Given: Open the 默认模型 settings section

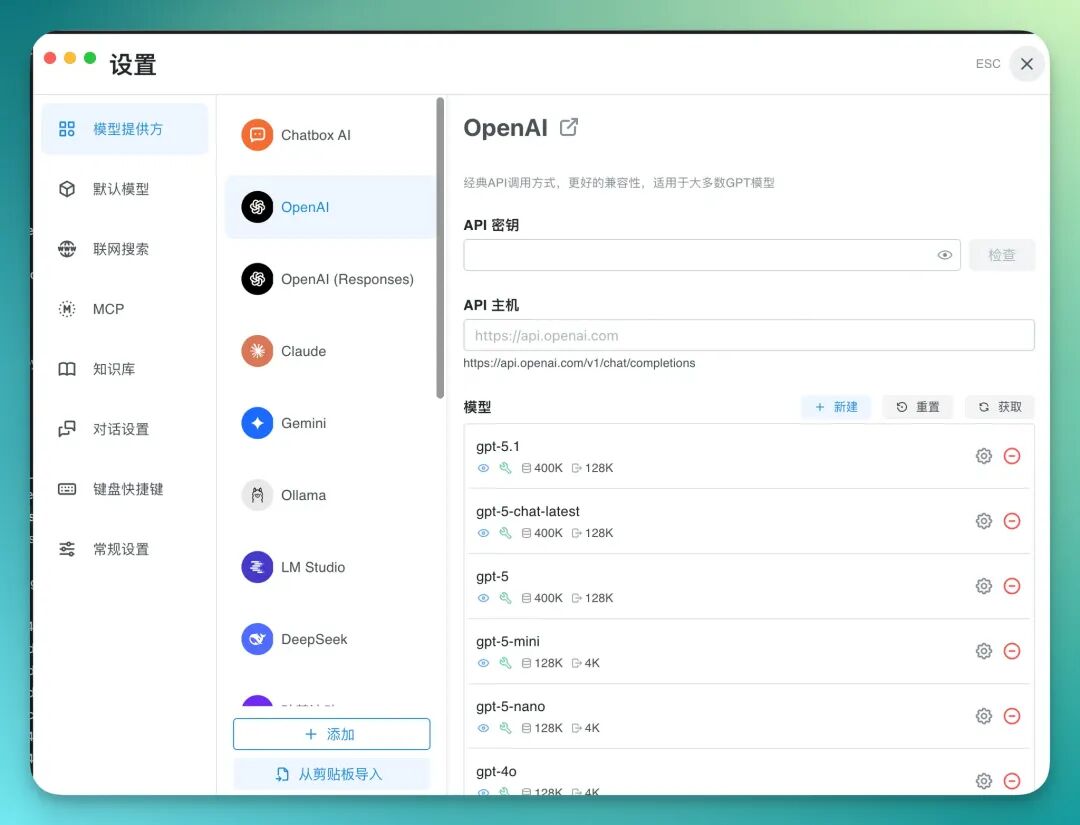Looking at the screenshot, I should pos(125,189).
